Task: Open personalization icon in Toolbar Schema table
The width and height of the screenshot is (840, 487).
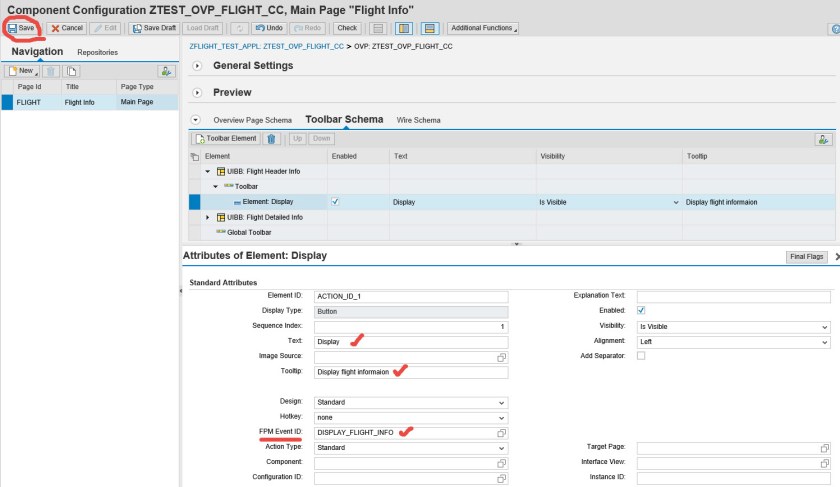Action: tap(823, 139)
